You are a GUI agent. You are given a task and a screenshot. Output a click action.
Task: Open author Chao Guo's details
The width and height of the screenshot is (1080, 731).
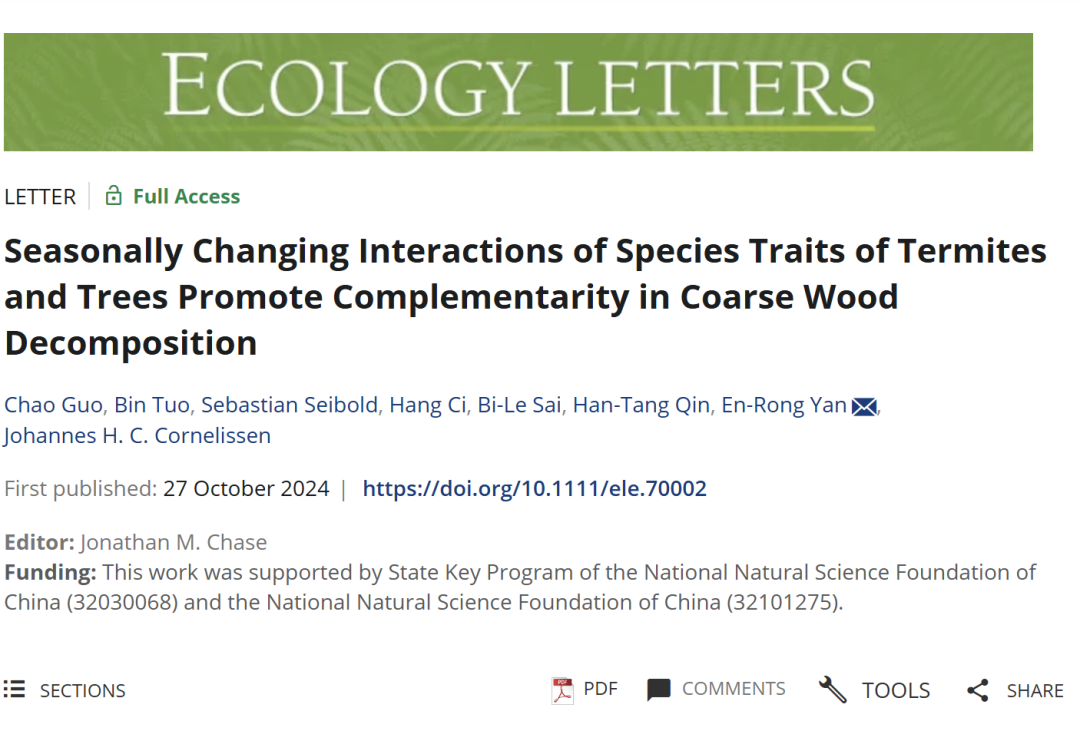pyautogui.click(x=53, y=405)
